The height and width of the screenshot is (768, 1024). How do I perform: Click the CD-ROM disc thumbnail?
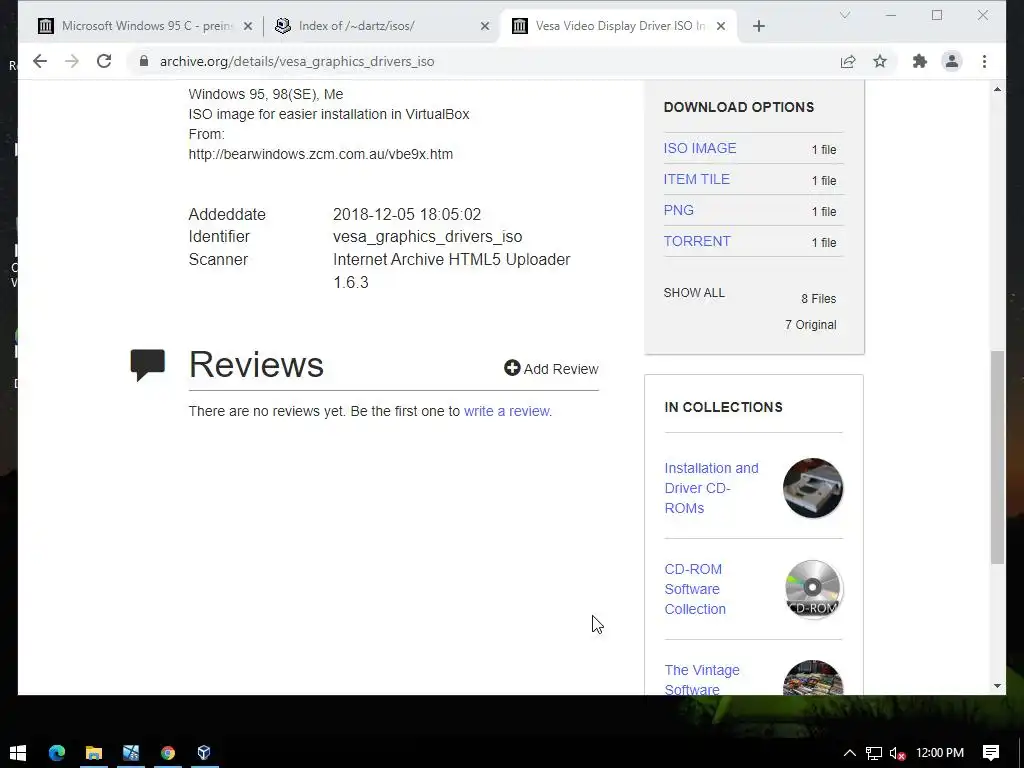tap(812, 589)
